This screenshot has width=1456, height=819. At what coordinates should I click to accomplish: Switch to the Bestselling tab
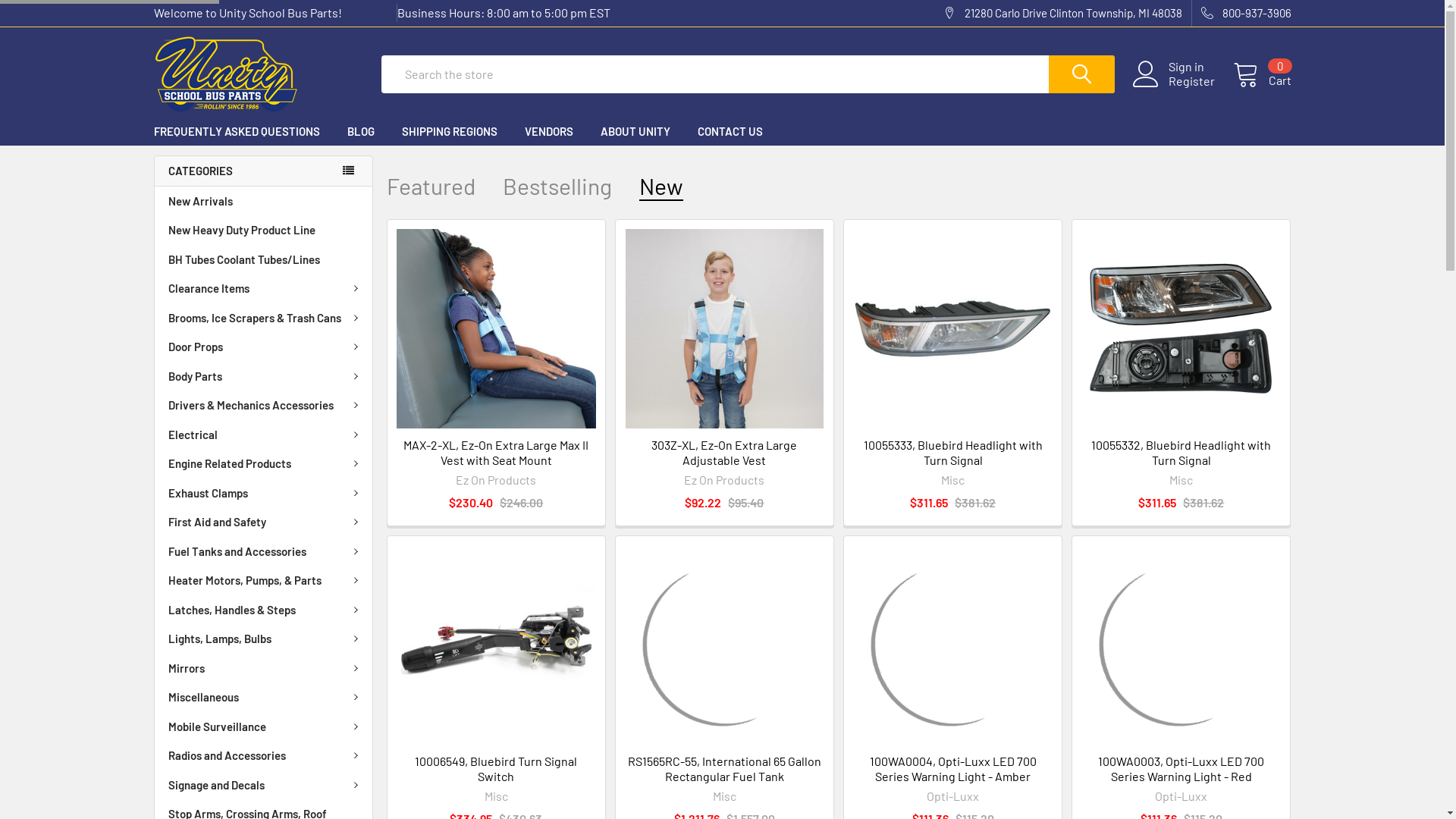pyautogui.click(x=557, y=187)
